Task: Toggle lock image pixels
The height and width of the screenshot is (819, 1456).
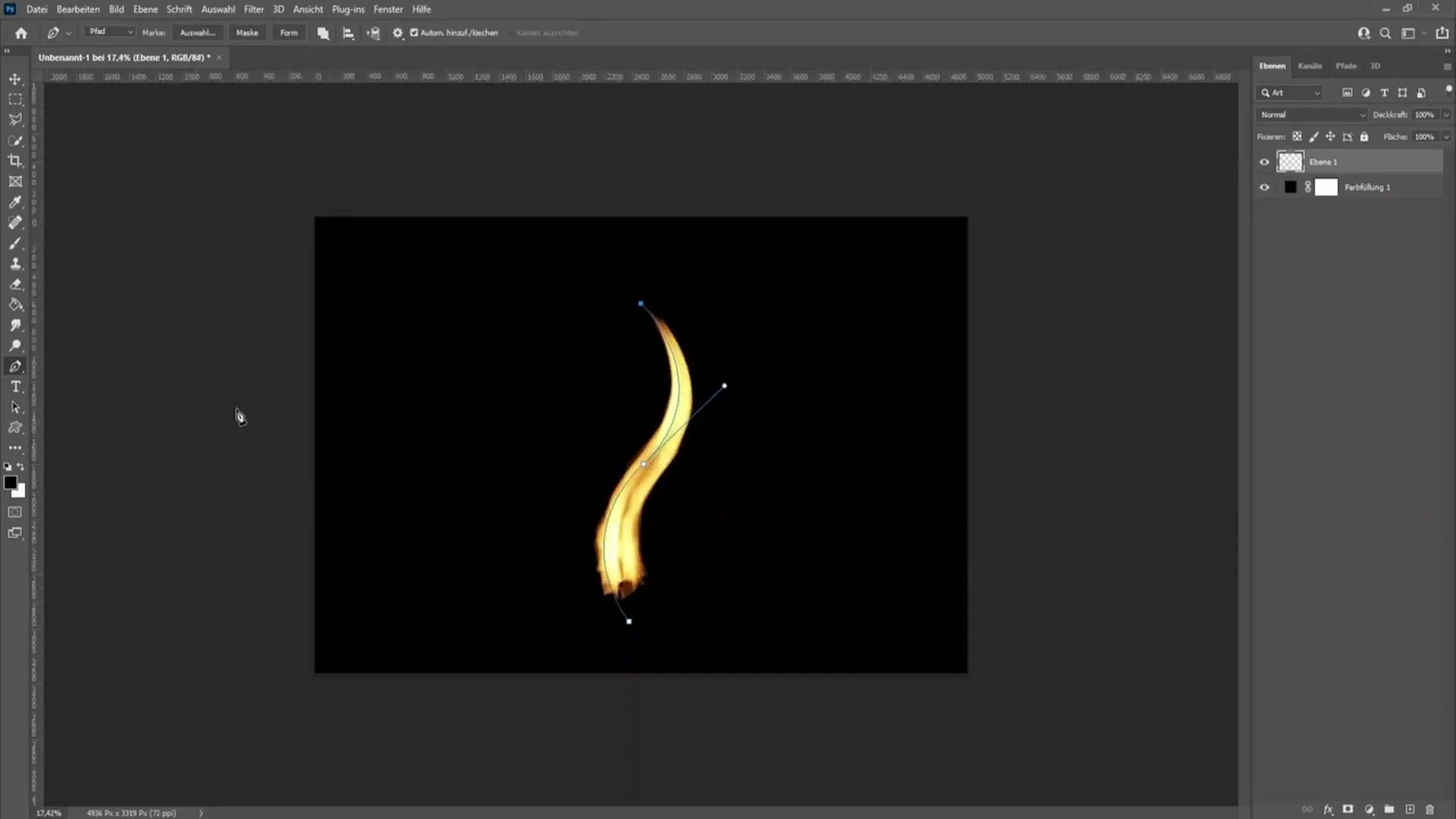Action: click(1313, 136)
